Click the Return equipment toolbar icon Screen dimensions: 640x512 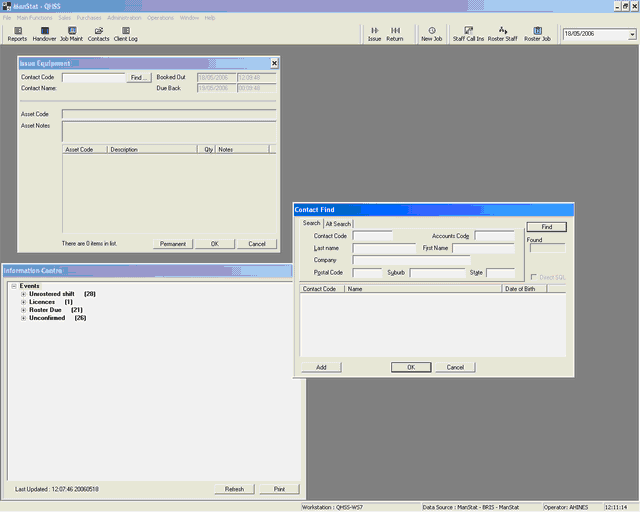click(395, 33)
